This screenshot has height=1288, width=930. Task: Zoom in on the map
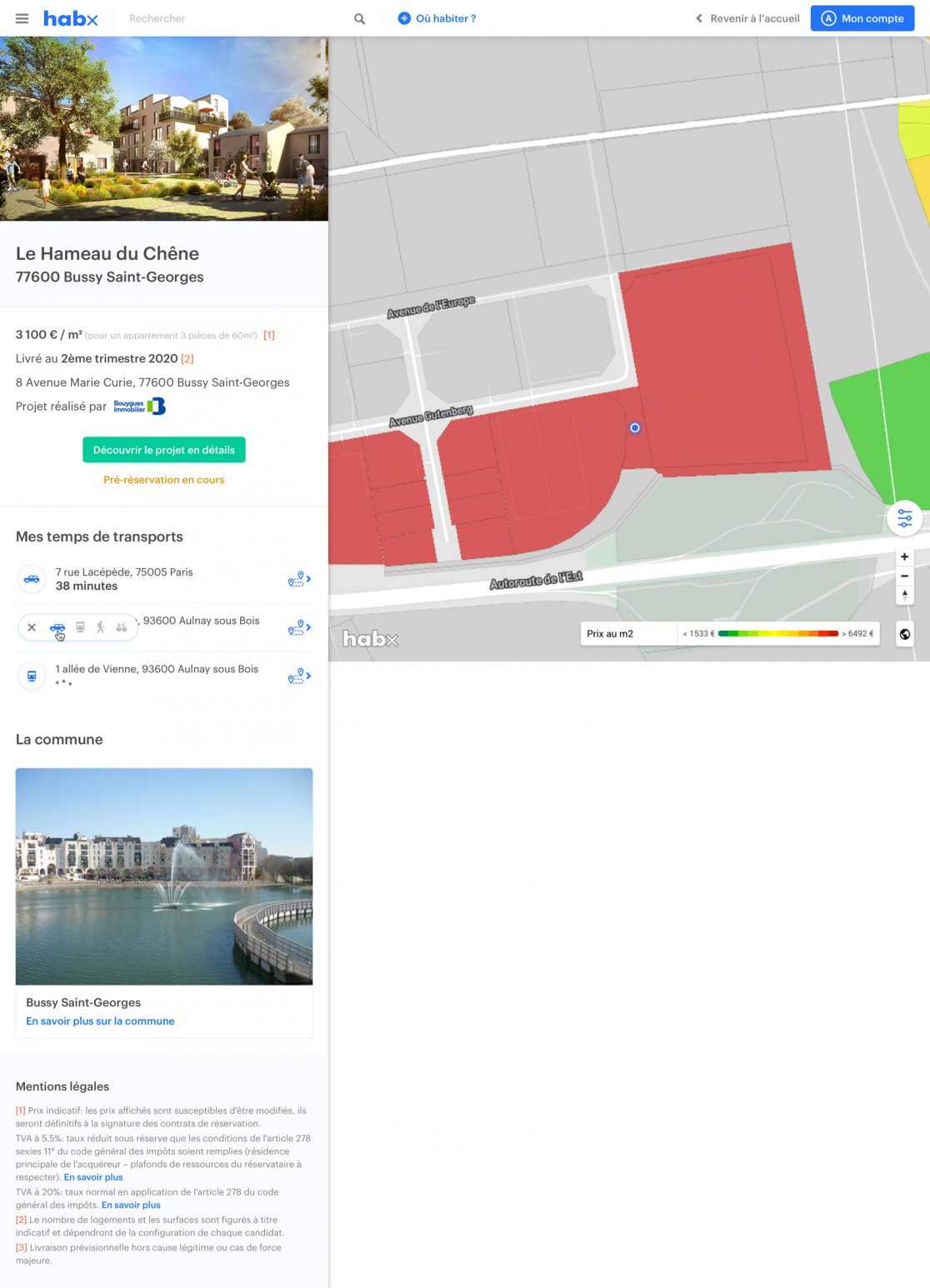point(904,557)
